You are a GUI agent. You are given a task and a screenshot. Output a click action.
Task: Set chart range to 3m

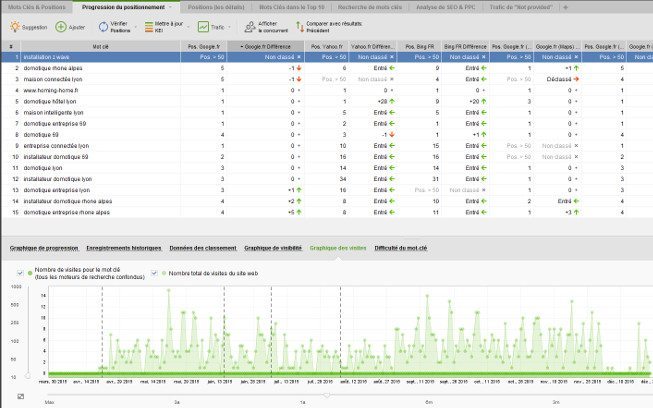(x=556, y=402)
